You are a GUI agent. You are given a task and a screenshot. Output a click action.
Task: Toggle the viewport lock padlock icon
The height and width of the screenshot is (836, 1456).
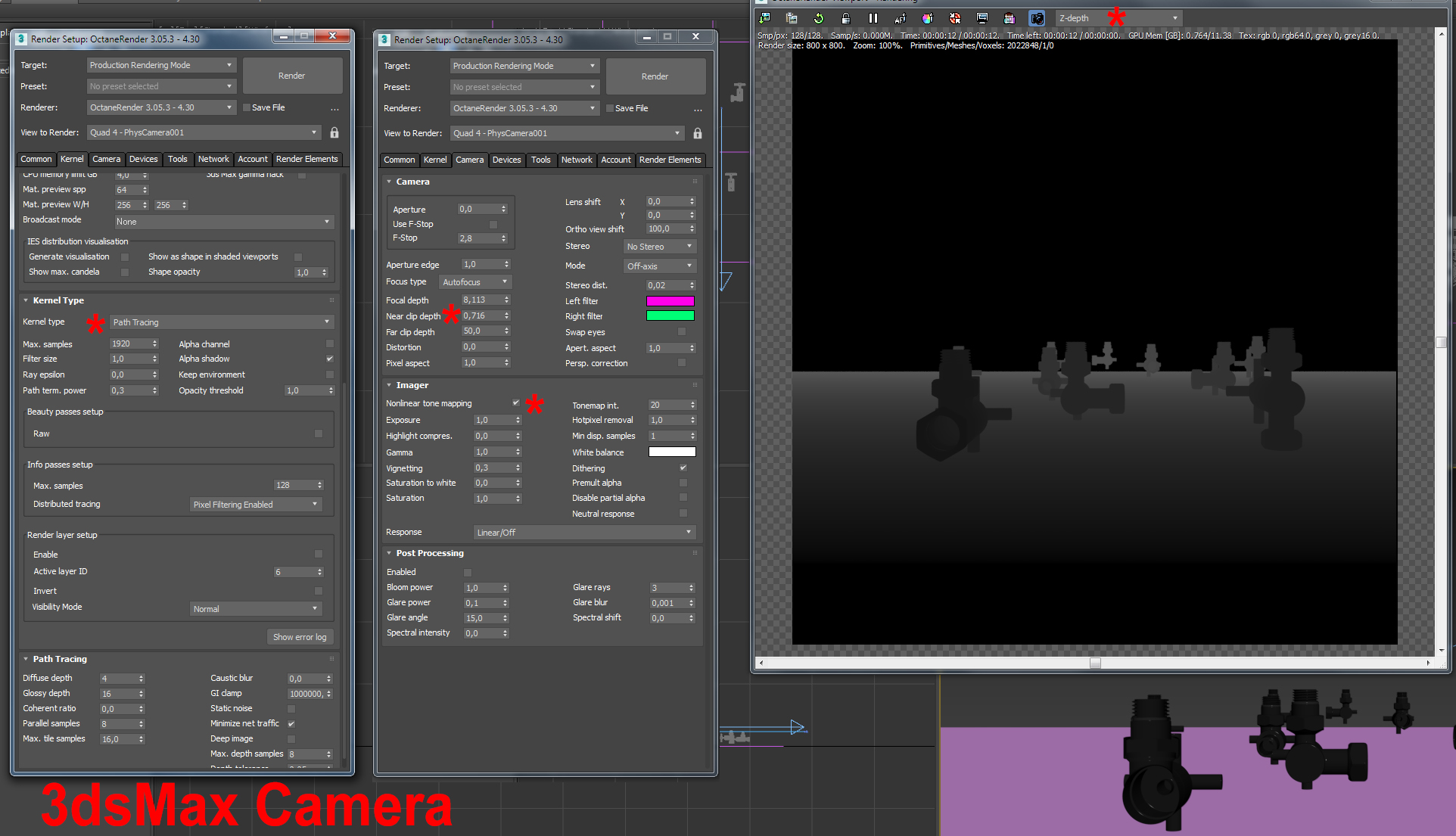tap(846, 18)
